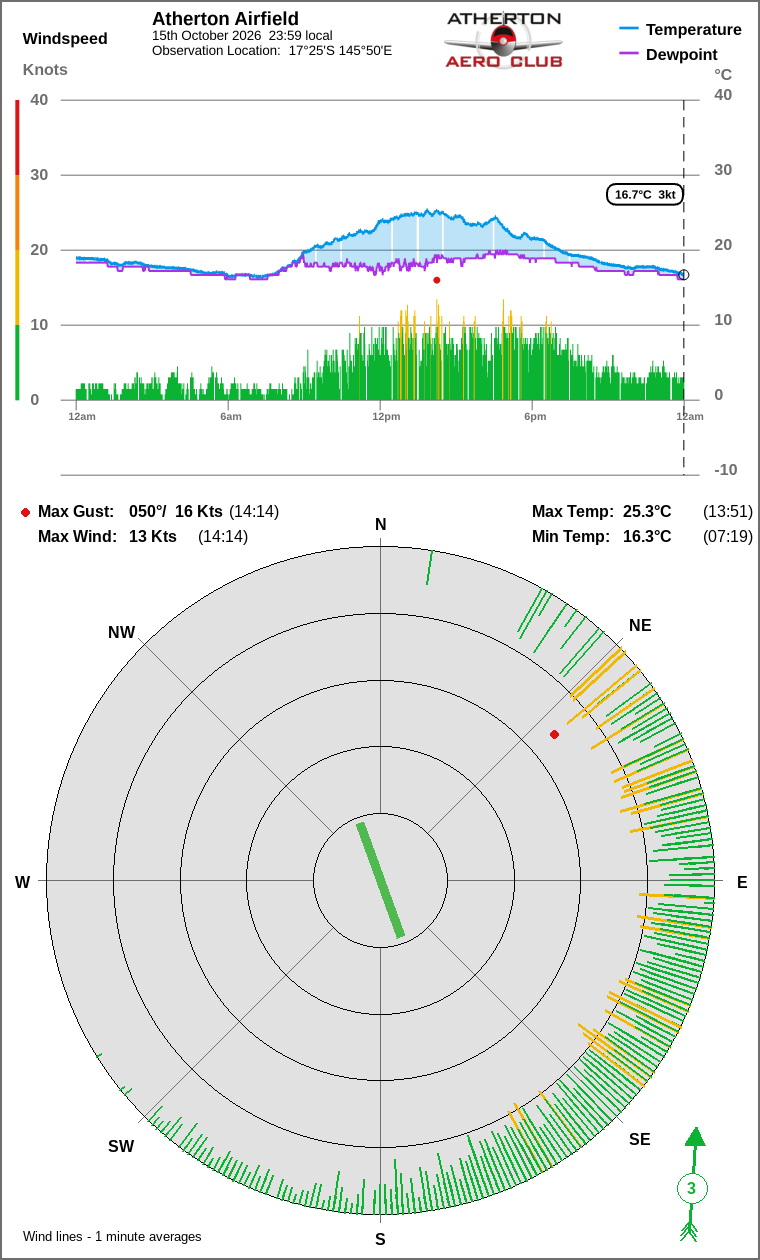Click the E compass label
Image resolution: width=760 pixels, height=1260 pixels.
pos(742,882)
